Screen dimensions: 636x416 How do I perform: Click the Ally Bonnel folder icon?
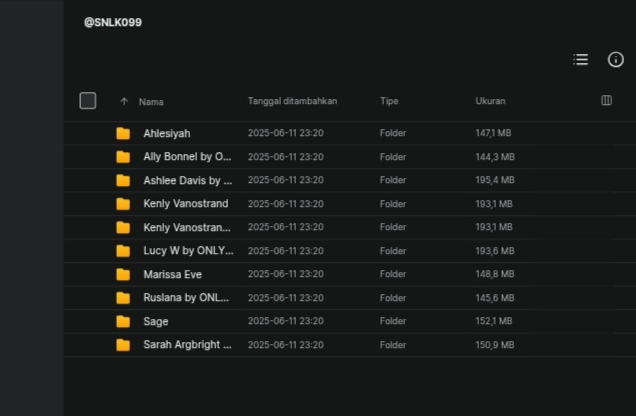coord(123,157)
